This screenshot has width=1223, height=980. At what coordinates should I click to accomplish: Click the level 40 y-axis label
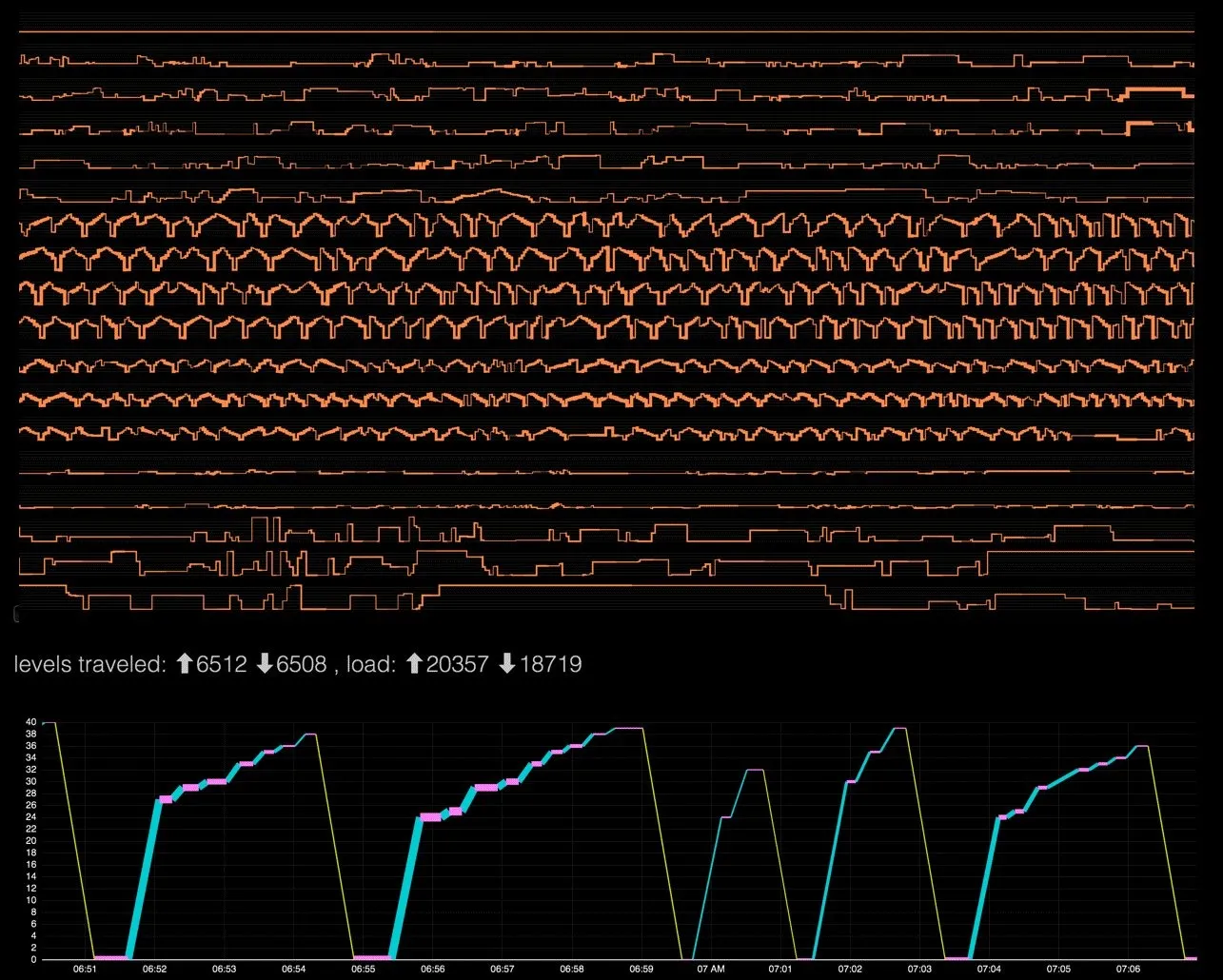30,722
